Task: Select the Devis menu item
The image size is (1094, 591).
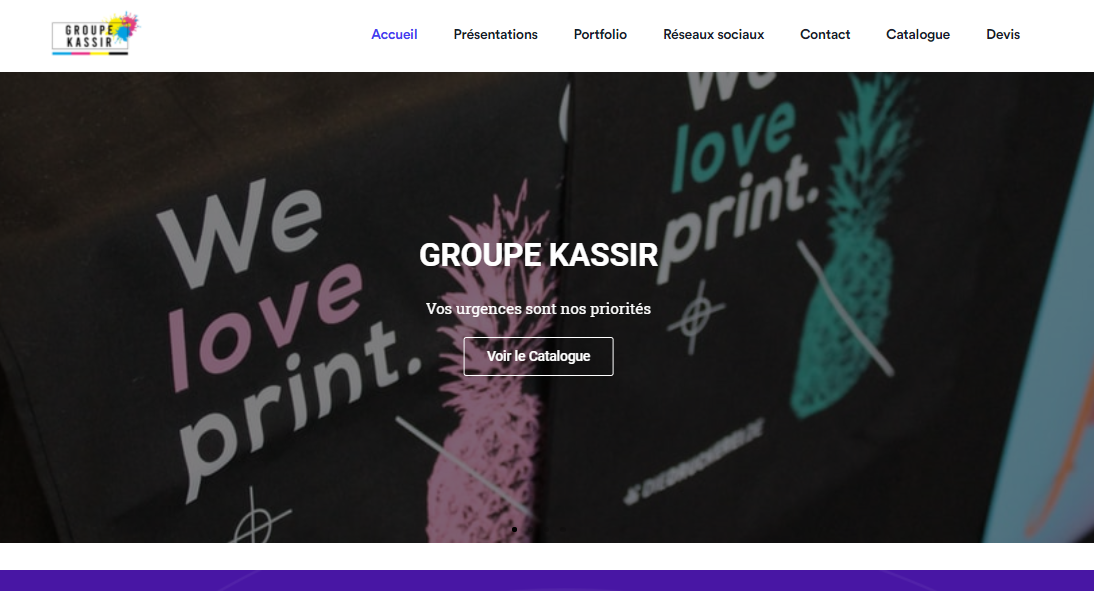Action: click(1003, 34)
